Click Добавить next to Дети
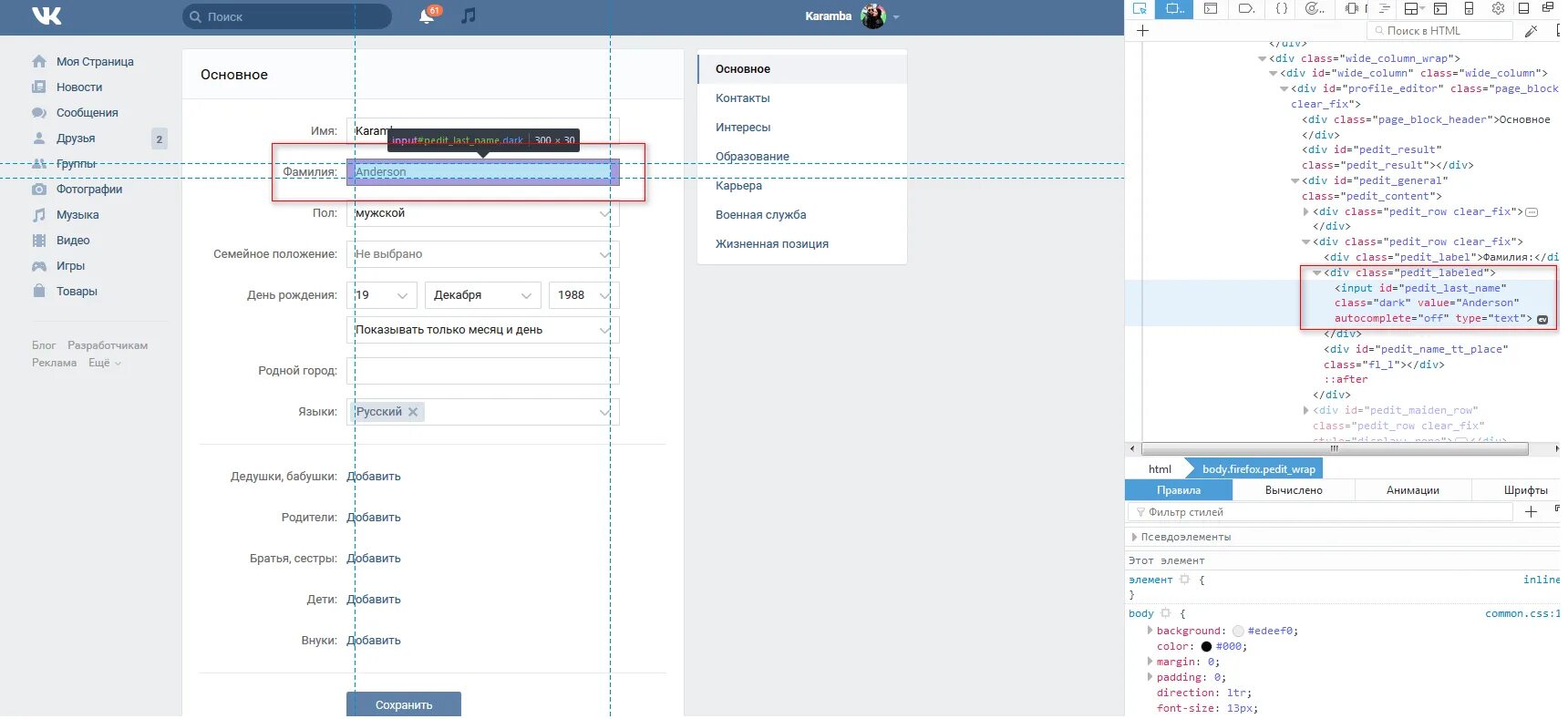Viewport: 1568px width, 719px height. click(x=374, y=600)
